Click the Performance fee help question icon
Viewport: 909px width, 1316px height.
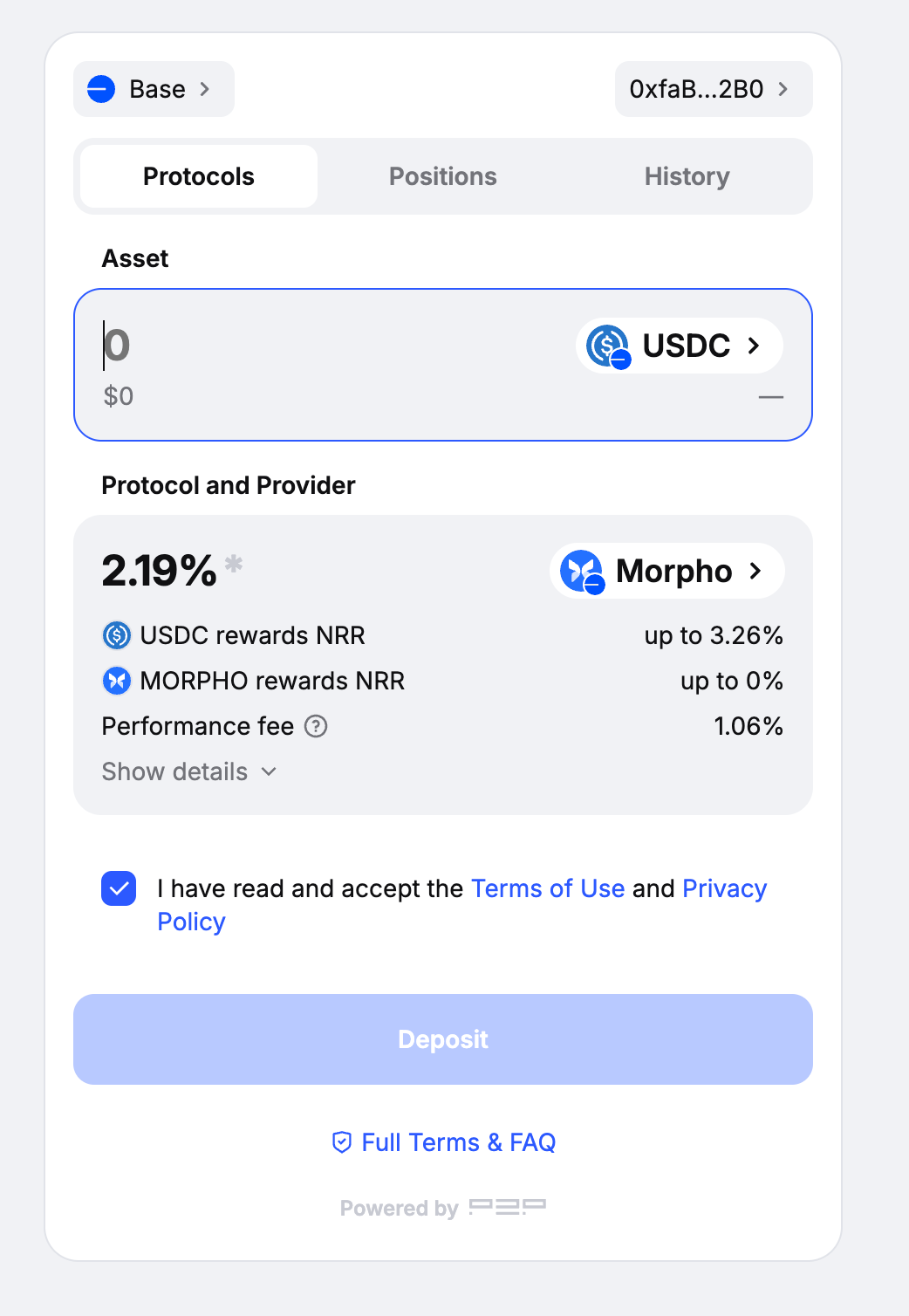(316, 726)
